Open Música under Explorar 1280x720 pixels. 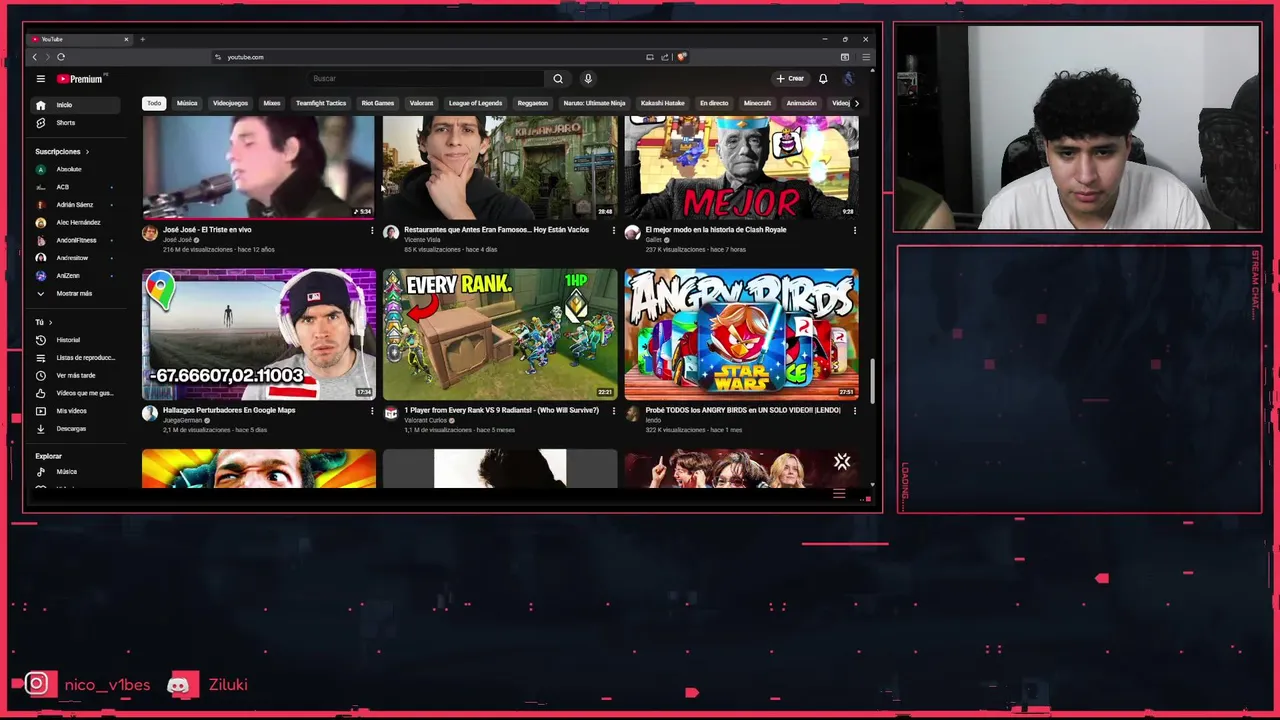tap(77, 472)
